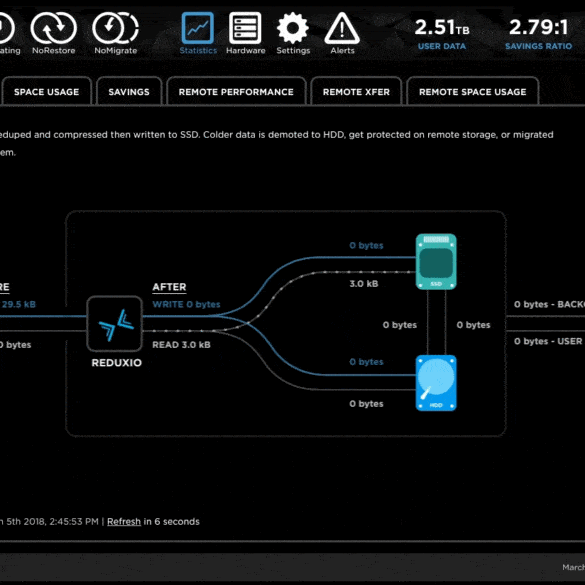Open the Settings gear icon
The width and height of the screenshot is (585, 585).
coord(293,28)
